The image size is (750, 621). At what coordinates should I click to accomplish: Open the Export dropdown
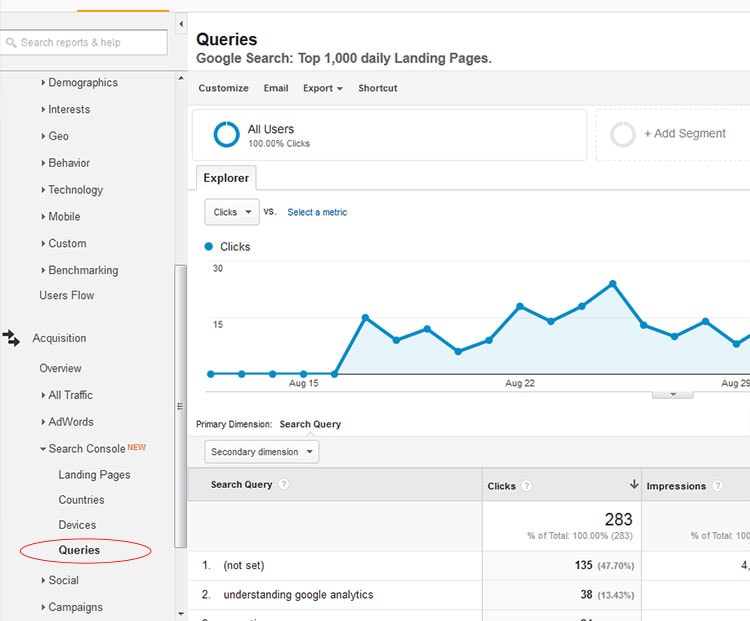[x=323, y=88]
